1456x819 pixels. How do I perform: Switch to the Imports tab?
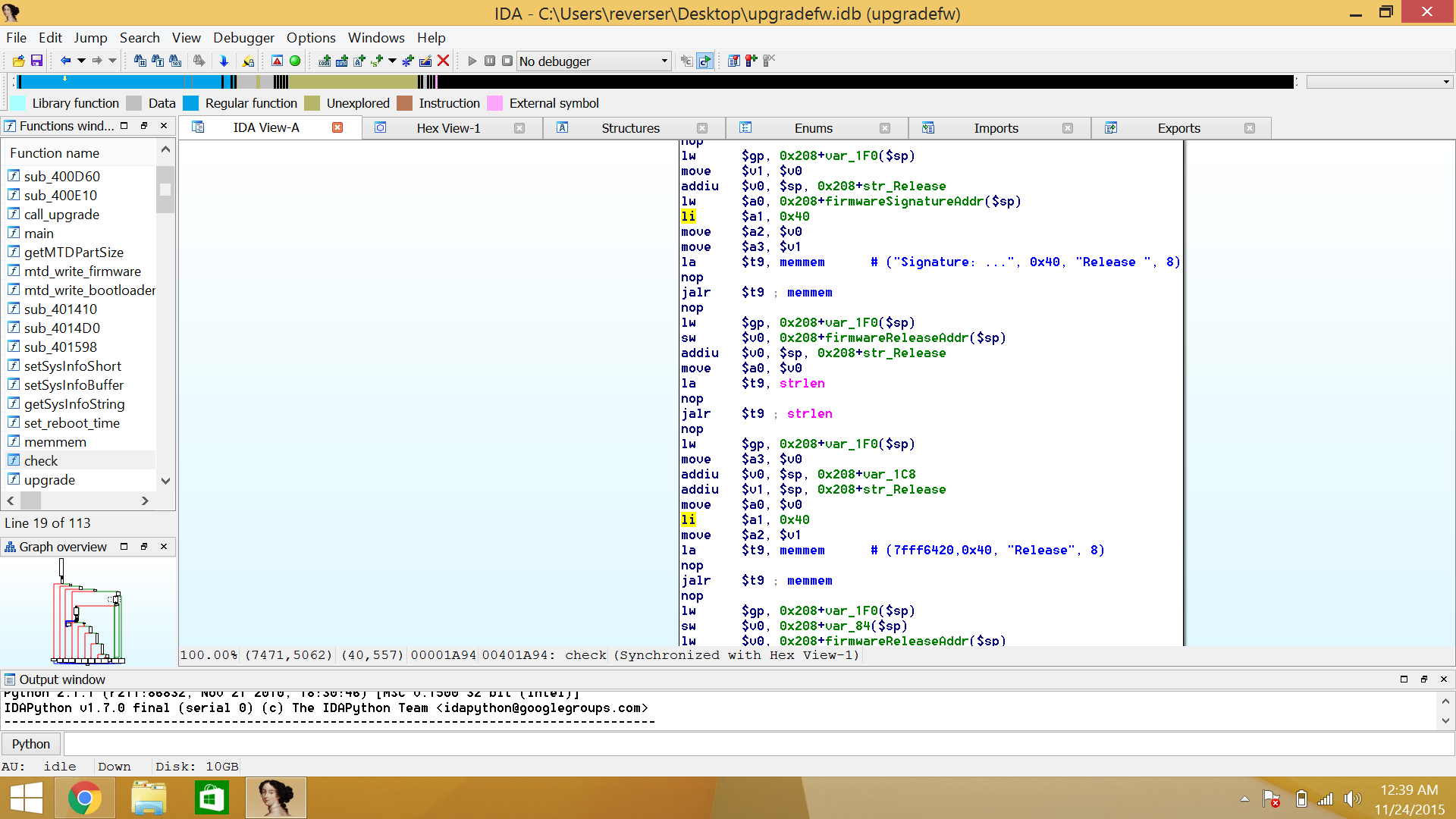996,128
